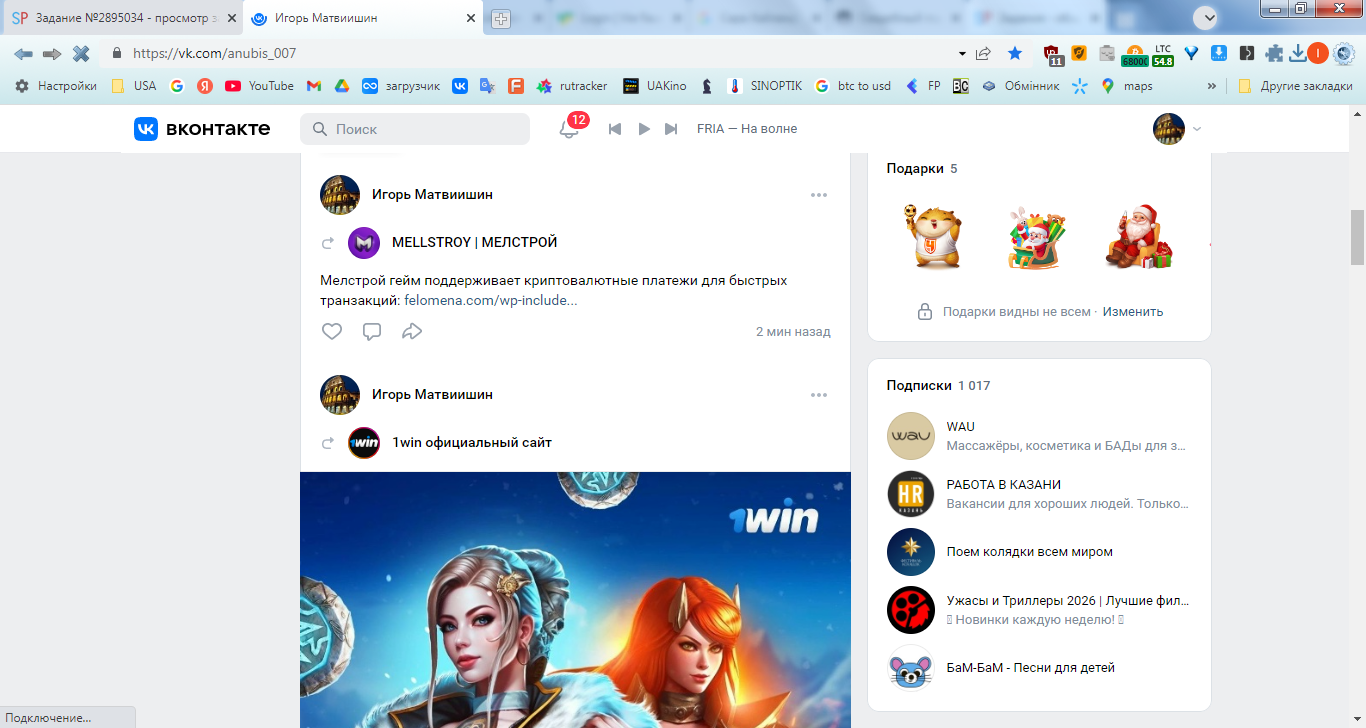The width and height of the screenshot is (1366, 728).
Task: Open the tab search dropdown arrow
Action: (x=1207, y=16)
